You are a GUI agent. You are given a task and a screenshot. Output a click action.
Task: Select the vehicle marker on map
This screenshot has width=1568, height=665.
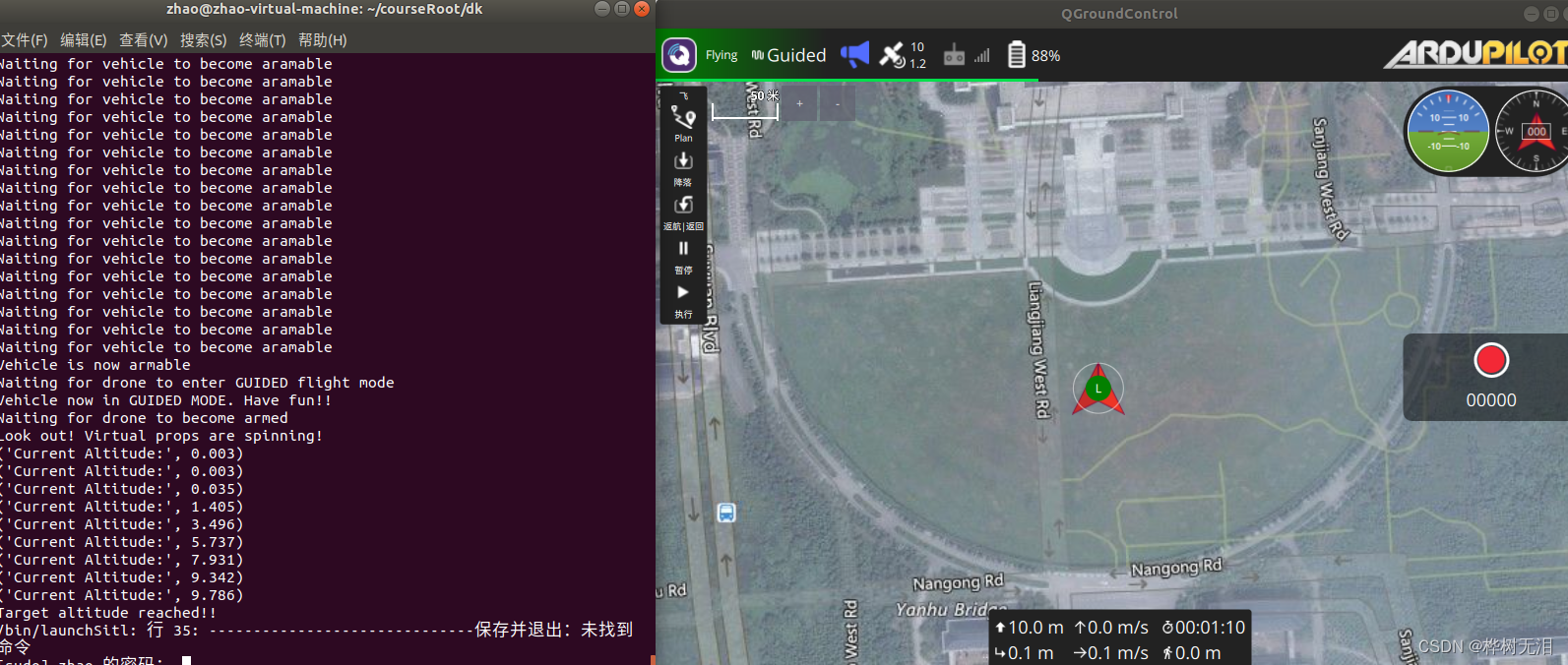tap(1098, 389)
